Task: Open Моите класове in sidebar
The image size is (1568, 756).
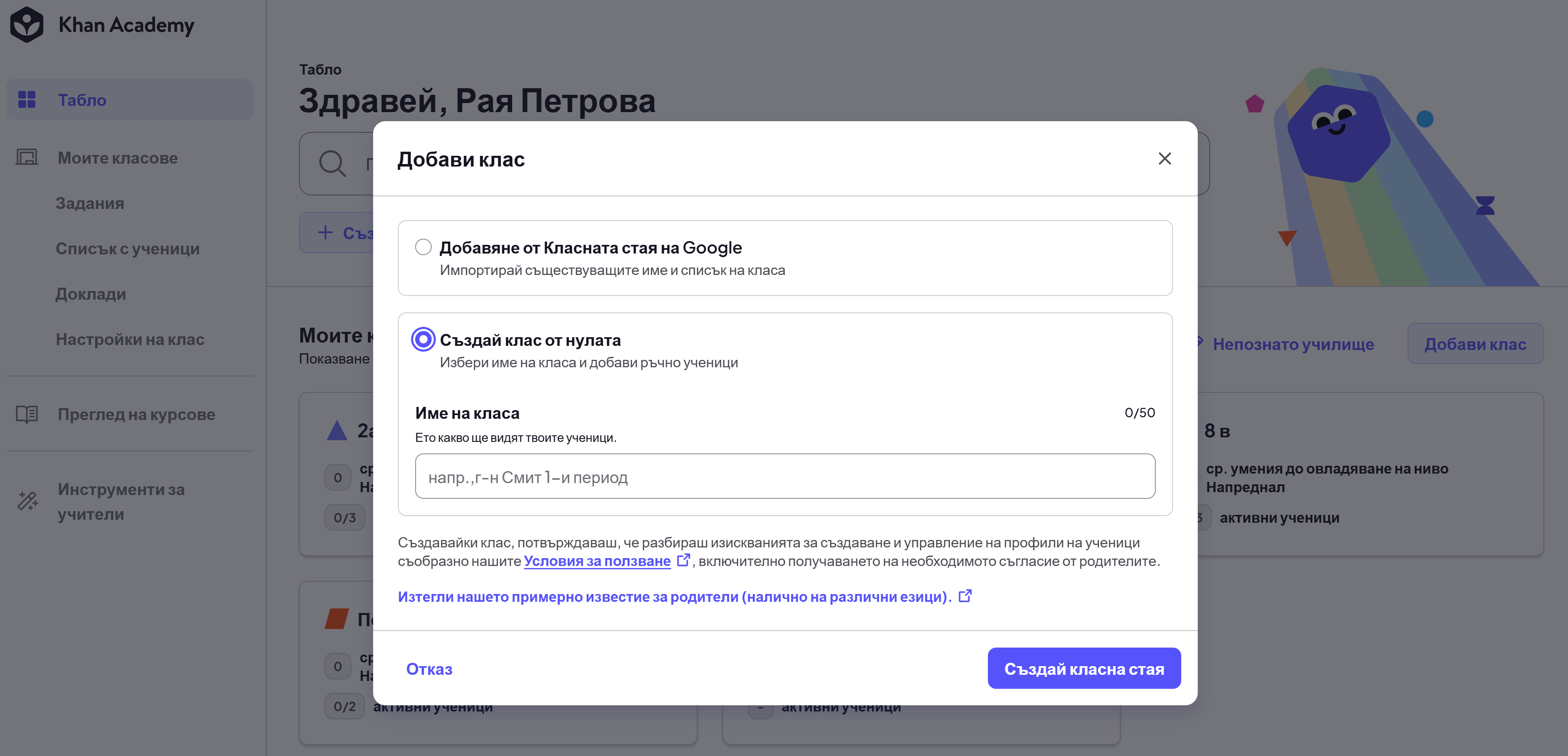Action: click(x=118, y=158)
